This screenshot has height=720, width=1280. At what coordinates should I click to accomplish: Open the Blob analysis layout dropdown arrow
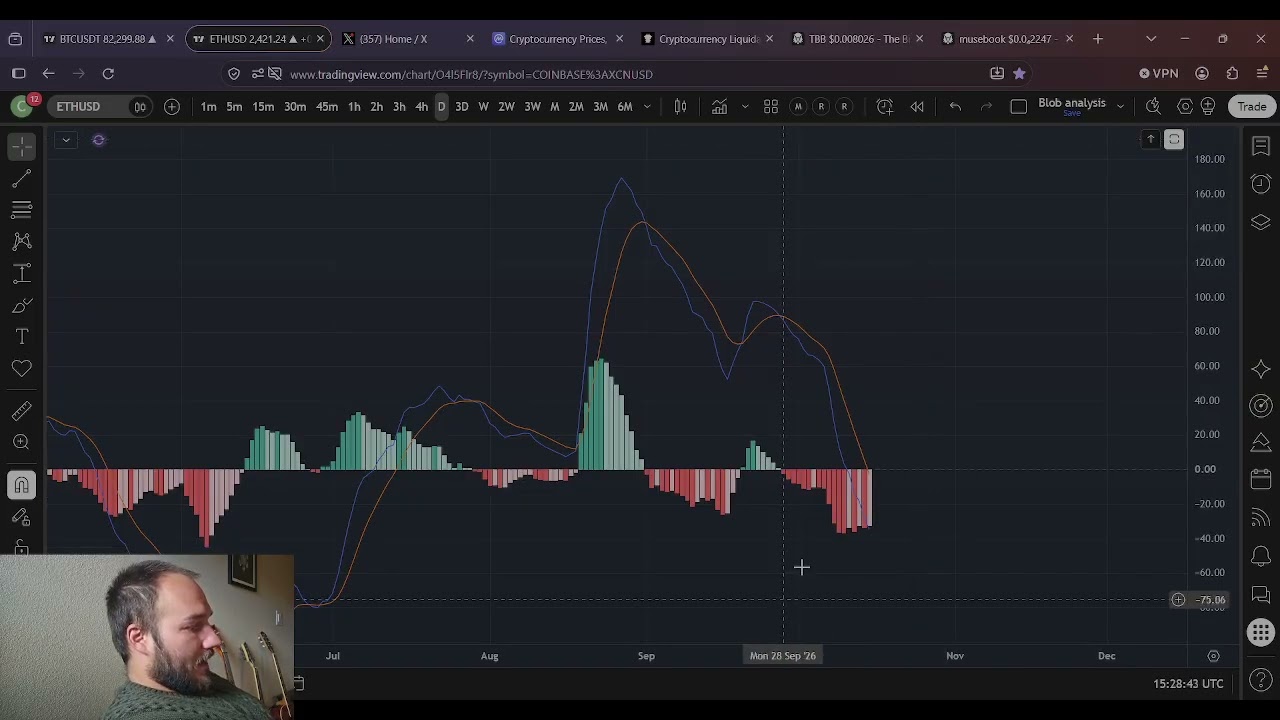click(1120, 107)
